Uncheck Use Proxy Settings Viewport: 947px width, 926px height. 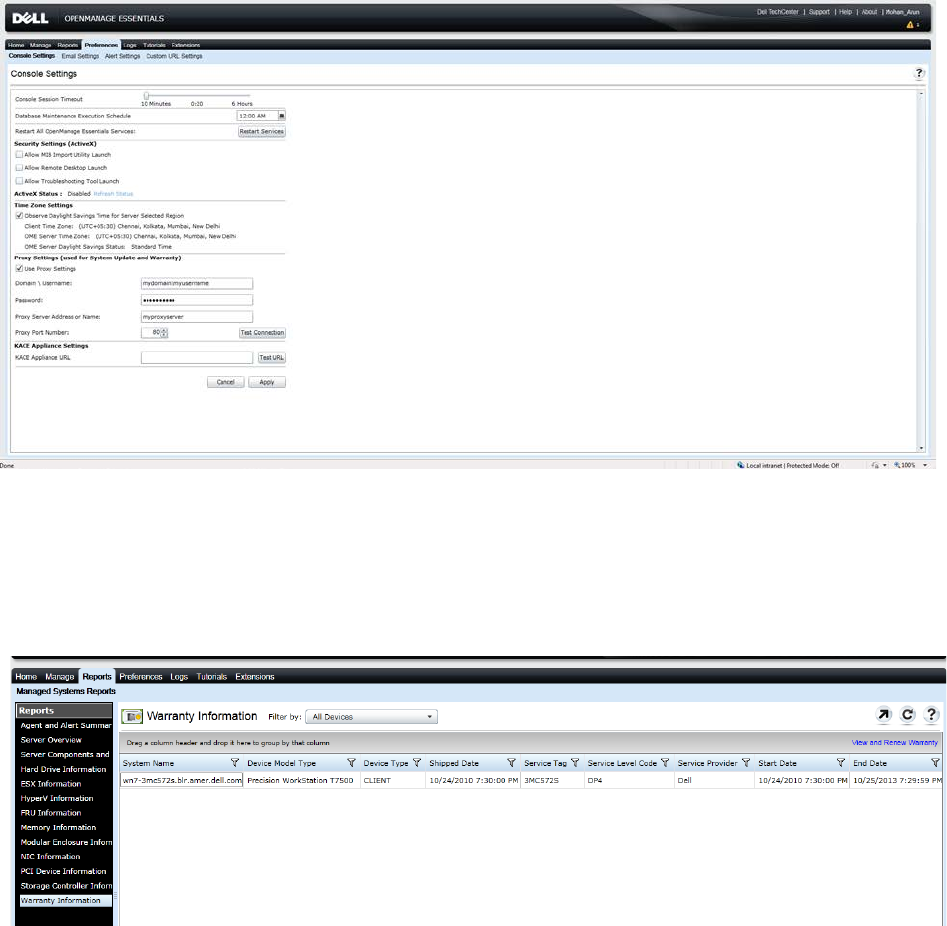click(19, 269)
